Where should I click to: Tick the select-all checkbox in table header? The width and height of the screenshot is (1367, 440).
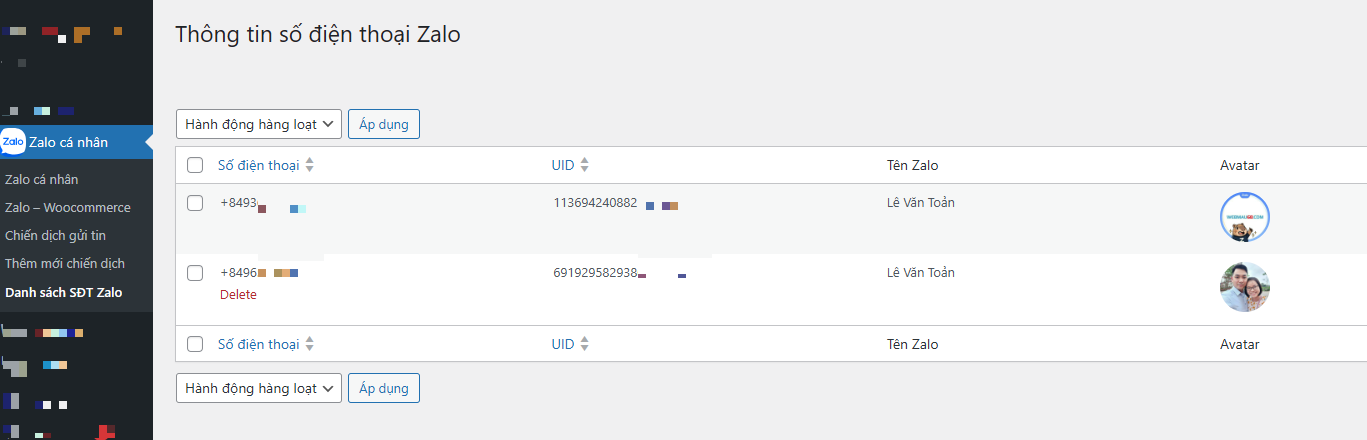pos(195,165)
